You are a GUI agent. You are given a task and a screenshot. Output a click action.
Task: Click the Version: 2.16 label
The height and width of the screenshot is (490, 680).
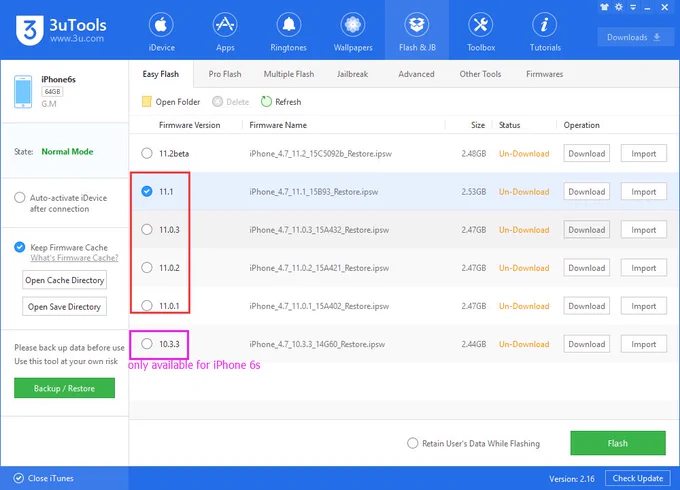572,479
